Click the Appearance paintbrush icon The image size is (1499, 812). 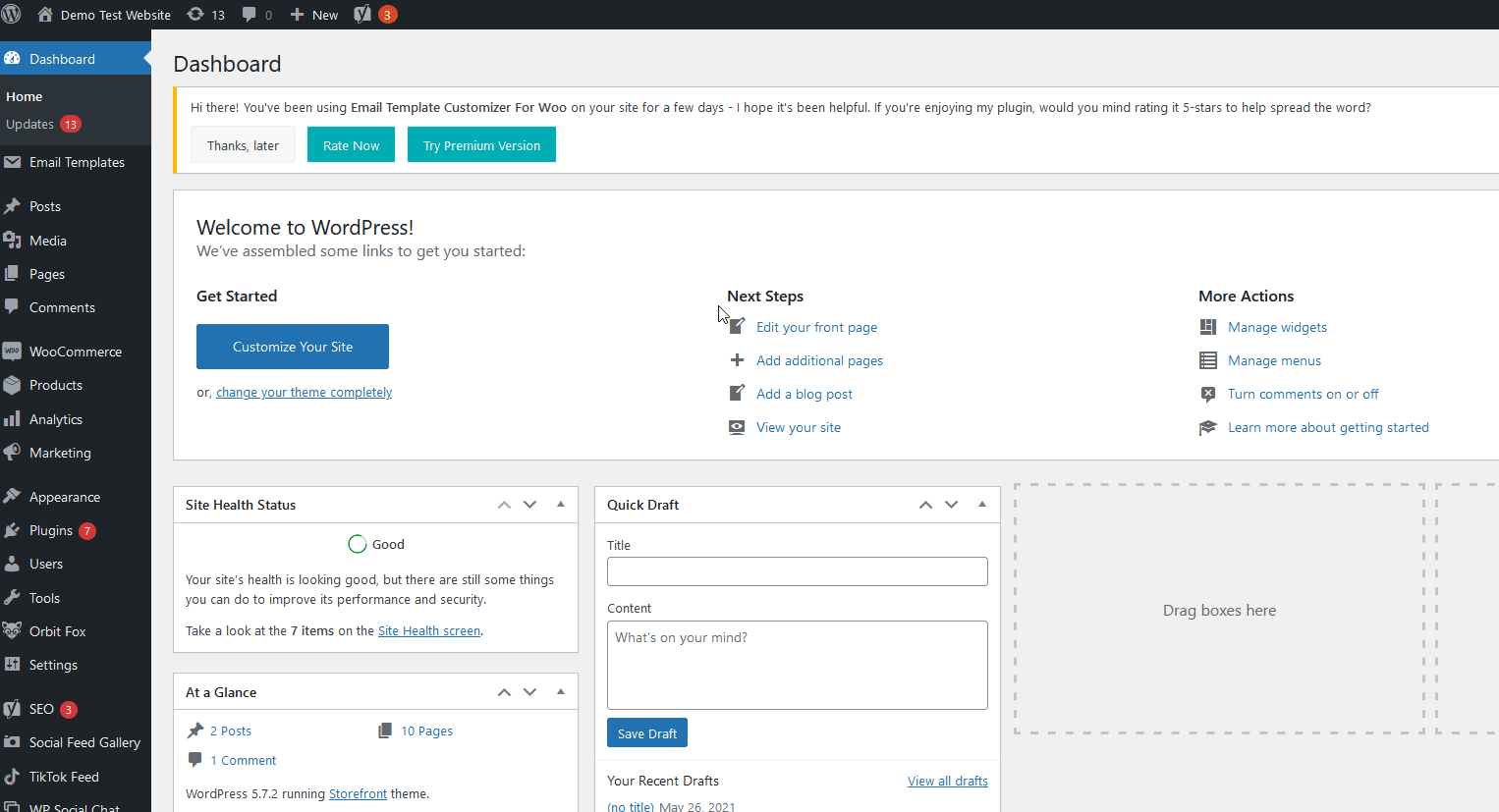(12, 497)
